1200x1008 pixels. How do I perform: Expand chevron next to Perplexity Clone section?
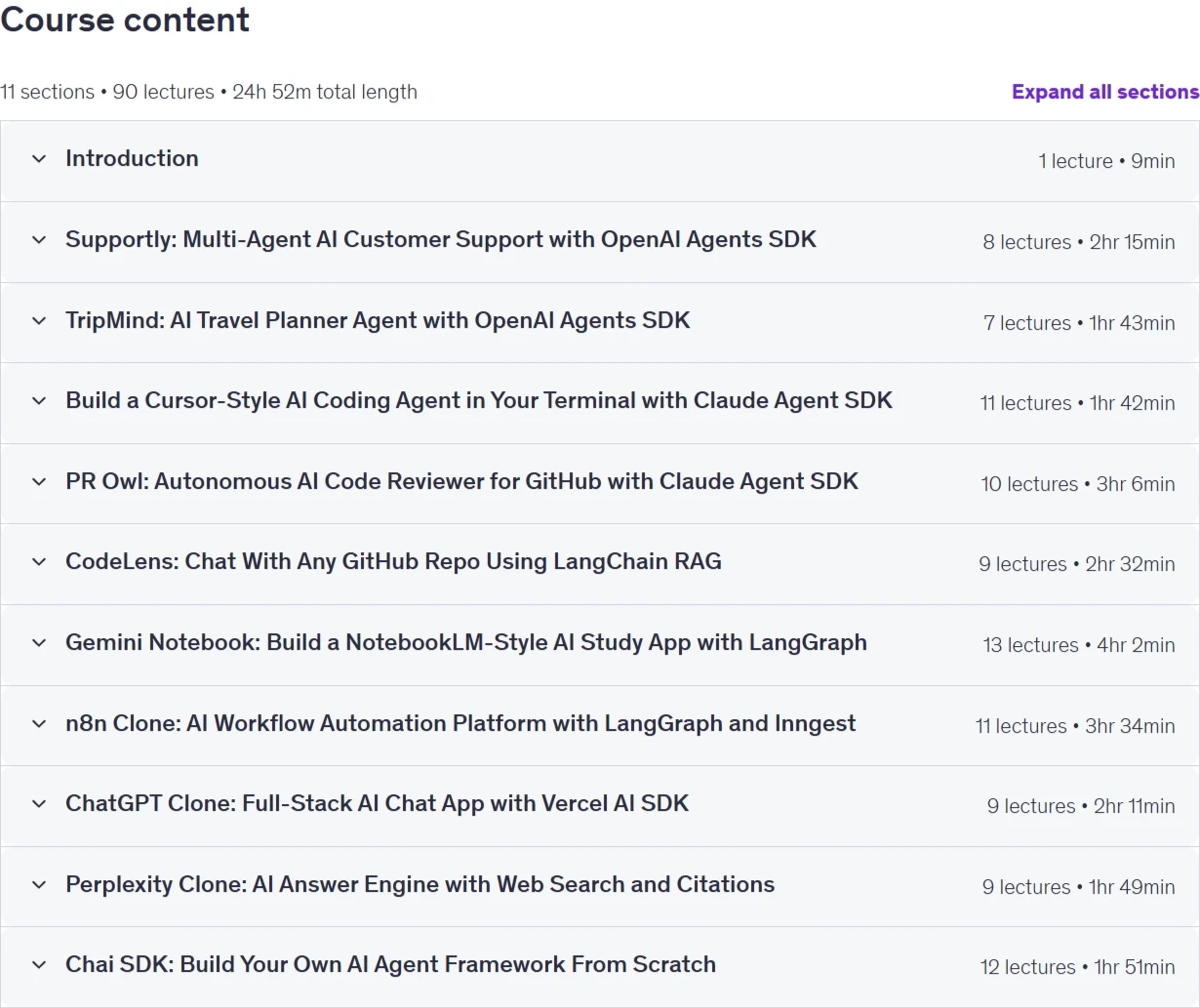click(39, 885)
